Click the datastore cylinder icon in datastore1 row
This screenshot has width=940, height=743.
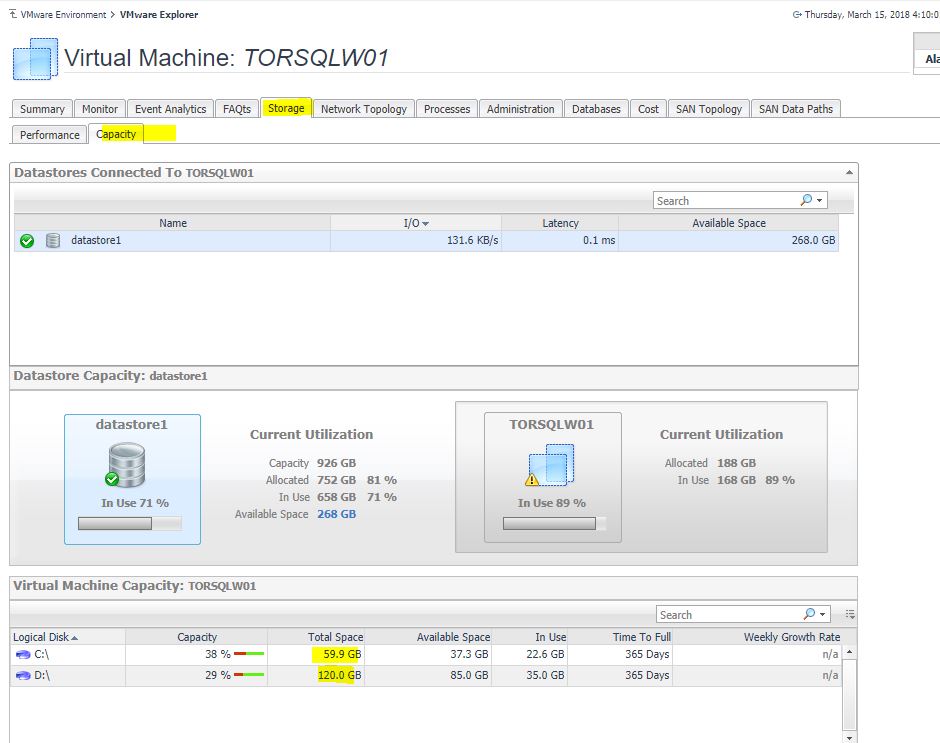click(53, 240)
